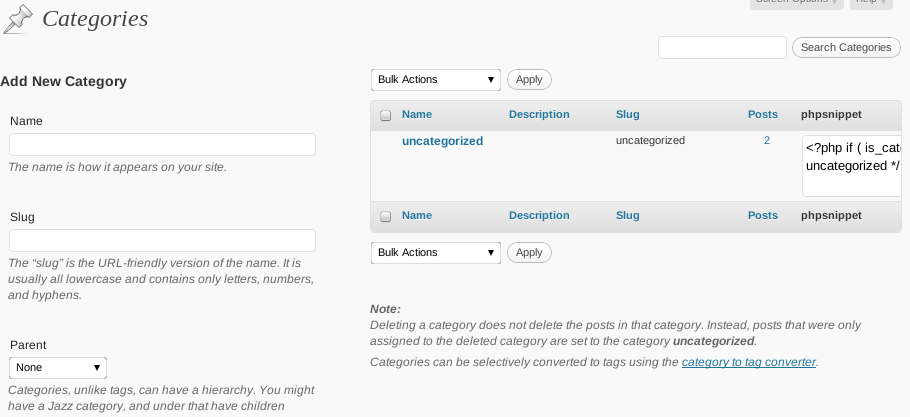Image resolution: width=910 pixels, height=417 pixels.
Task: Tick the select-all checkbox in table header
Action: 385,115
